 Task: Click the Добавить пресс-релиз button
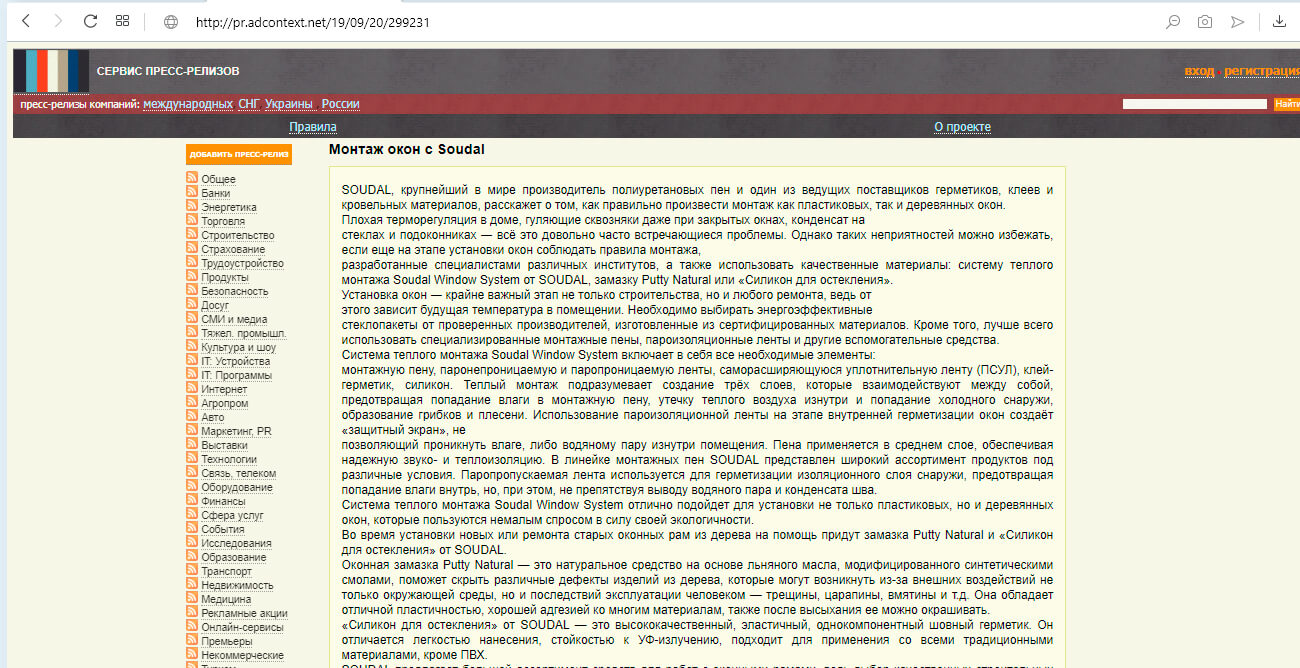[239, 154]
